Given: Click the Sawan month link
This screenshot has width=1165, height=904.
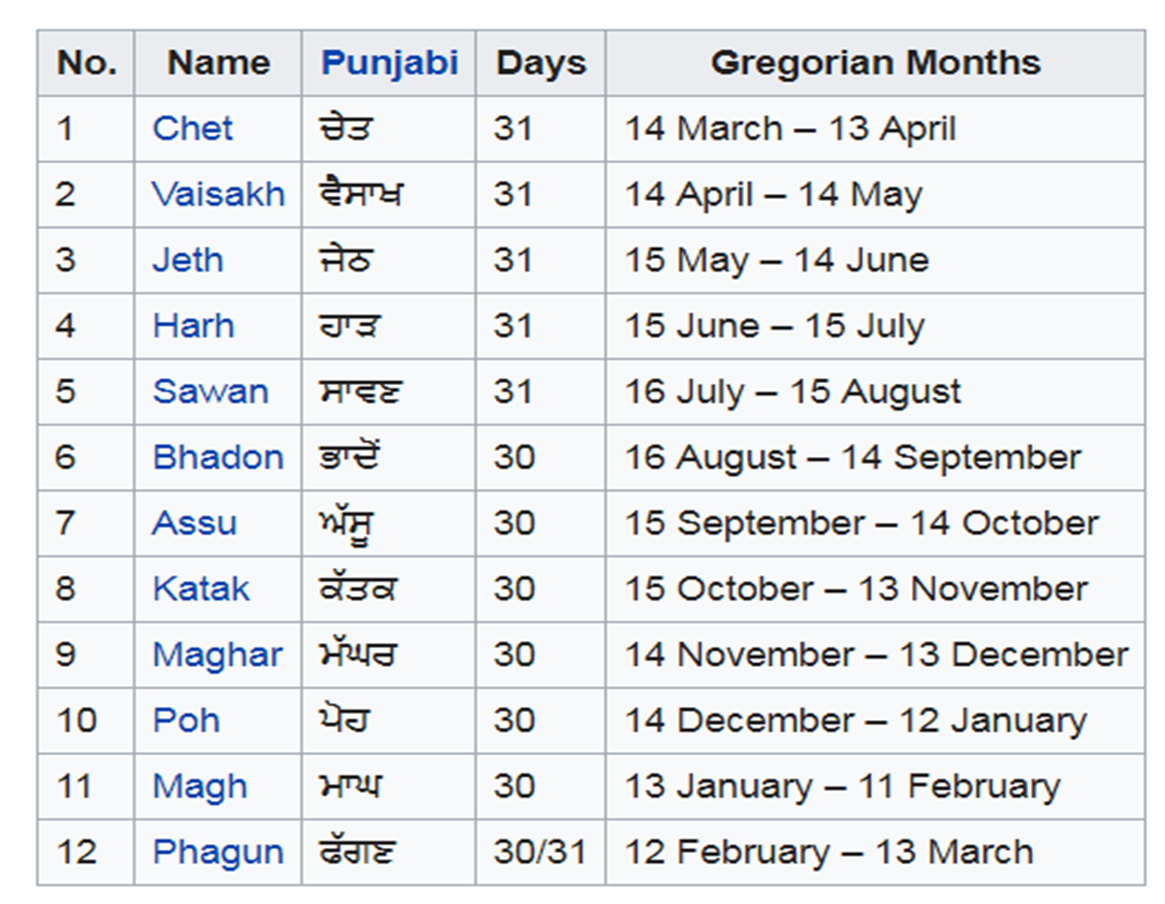Looking at the screenshot, I should click(x=210, y=391).
